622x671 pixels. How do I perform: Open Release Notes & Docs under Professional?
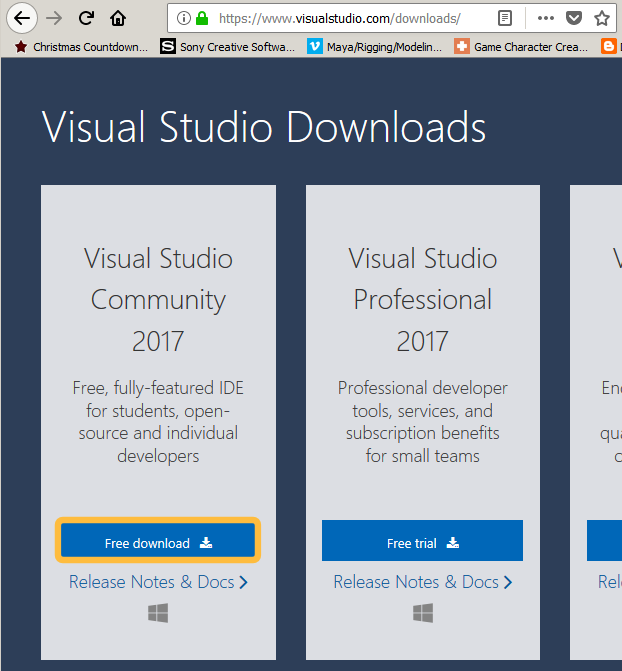point(423,582)
